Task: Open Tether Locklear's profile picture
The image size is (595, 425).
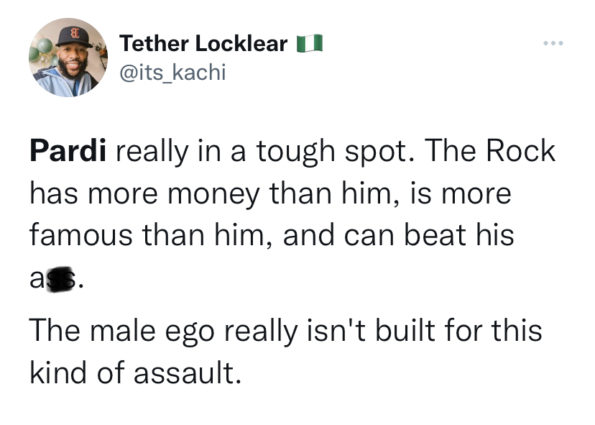Action: (68, 58)
